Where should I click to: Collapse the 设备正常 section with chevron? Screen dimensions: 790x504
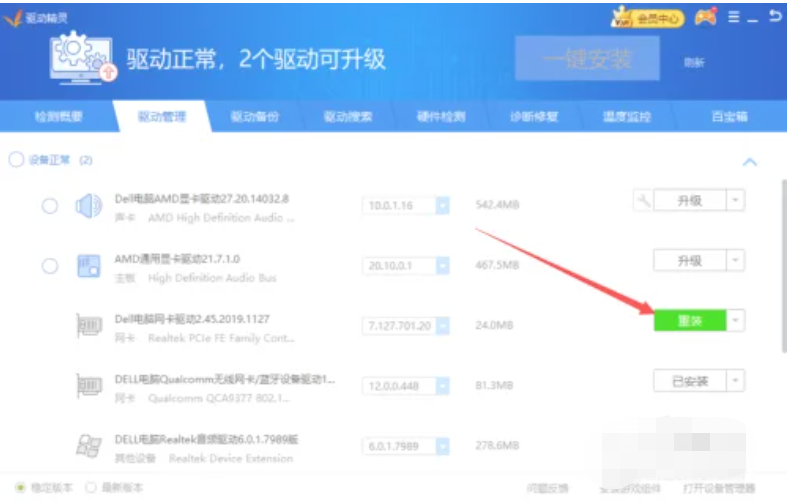pos(749,162)
